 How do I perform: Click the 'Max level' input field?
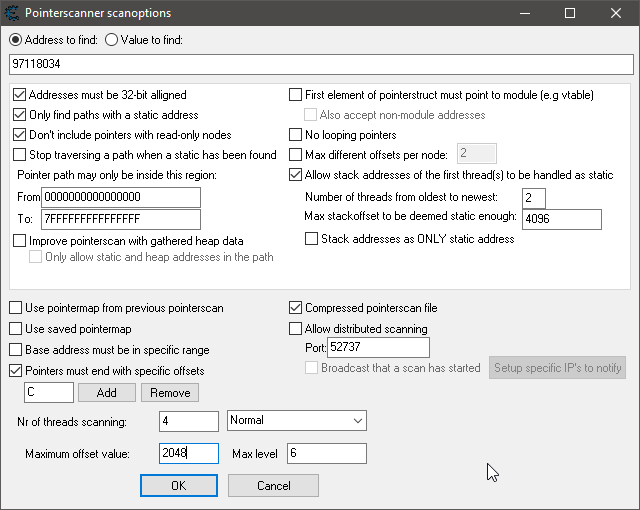[x=326, y=453]
